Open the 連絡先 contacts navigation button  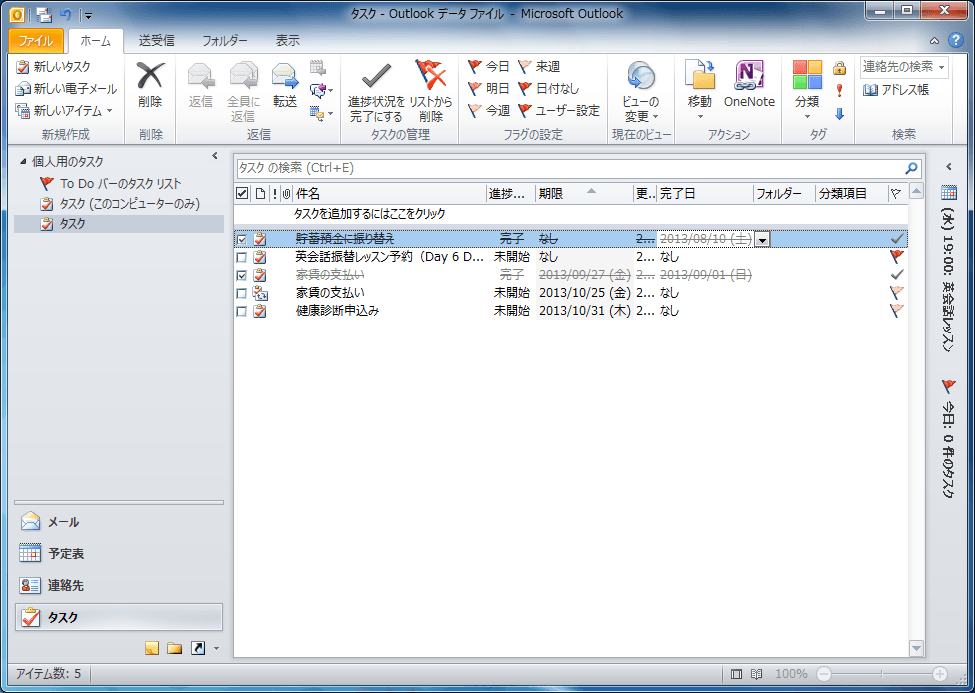(x=118, y=585)
